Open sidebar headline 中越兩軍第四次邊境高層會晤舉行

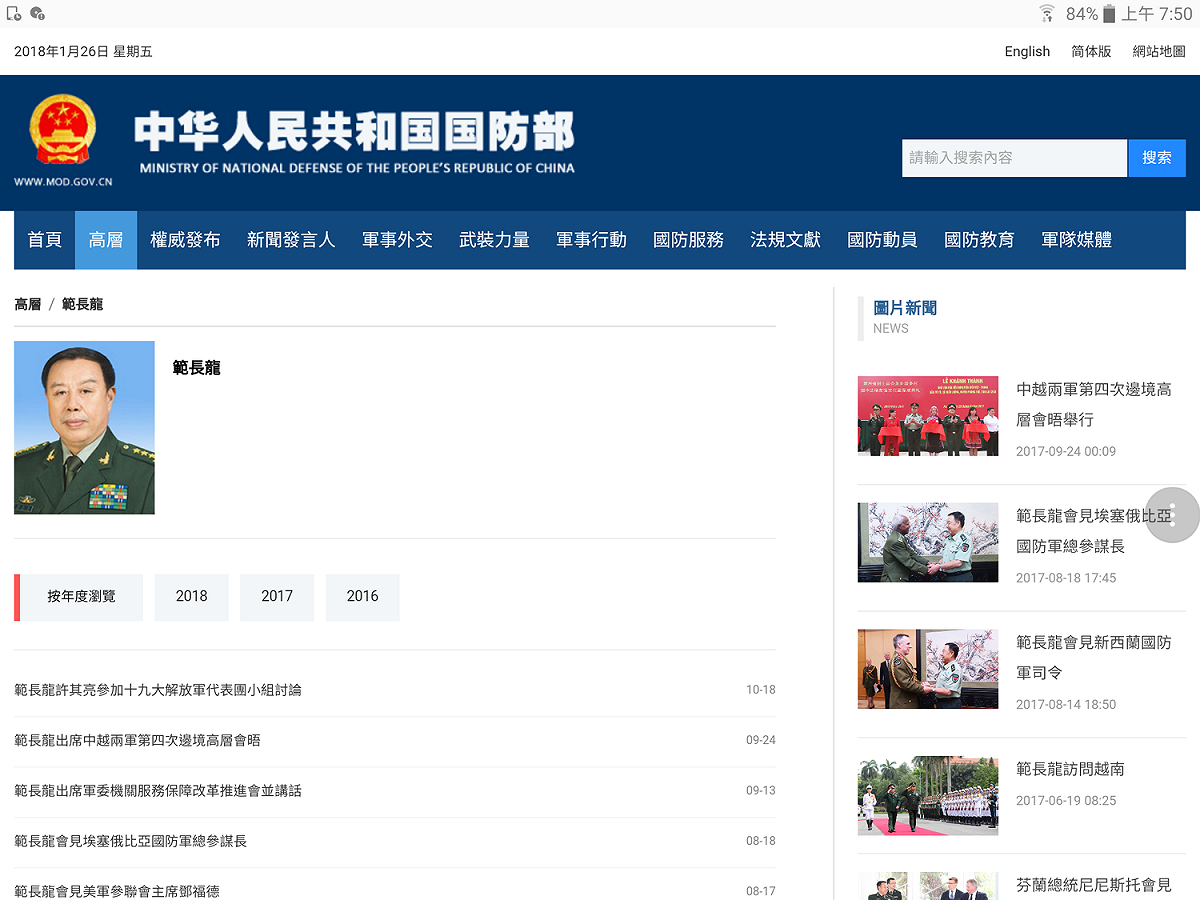point(1094,404)
